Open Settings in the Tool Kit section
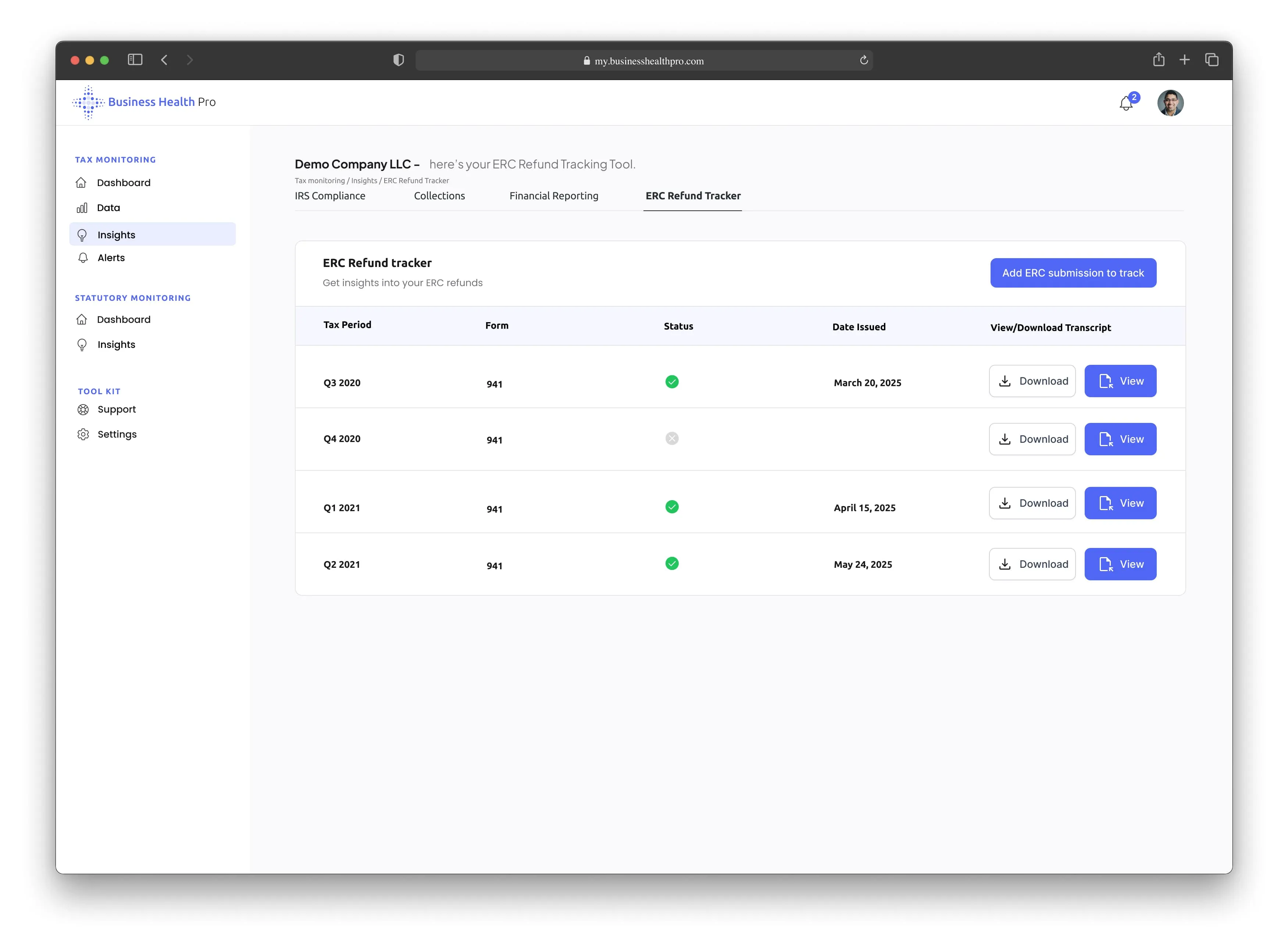Screen dimensions: 1288x944 [117, 434]
